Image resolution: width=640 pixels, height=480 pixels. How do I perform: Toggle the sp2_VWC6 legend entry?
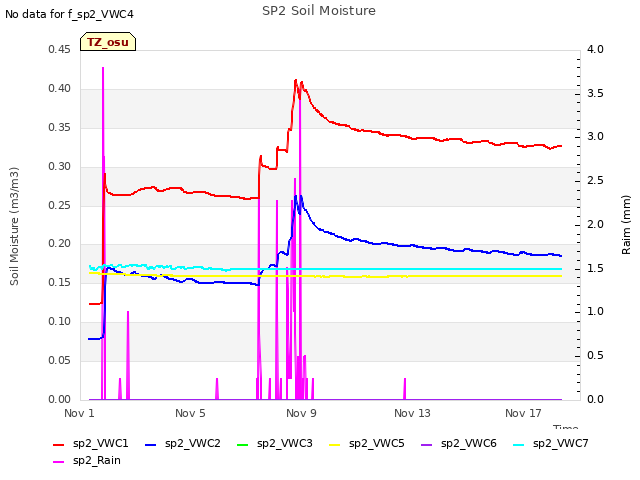point(459,443)
